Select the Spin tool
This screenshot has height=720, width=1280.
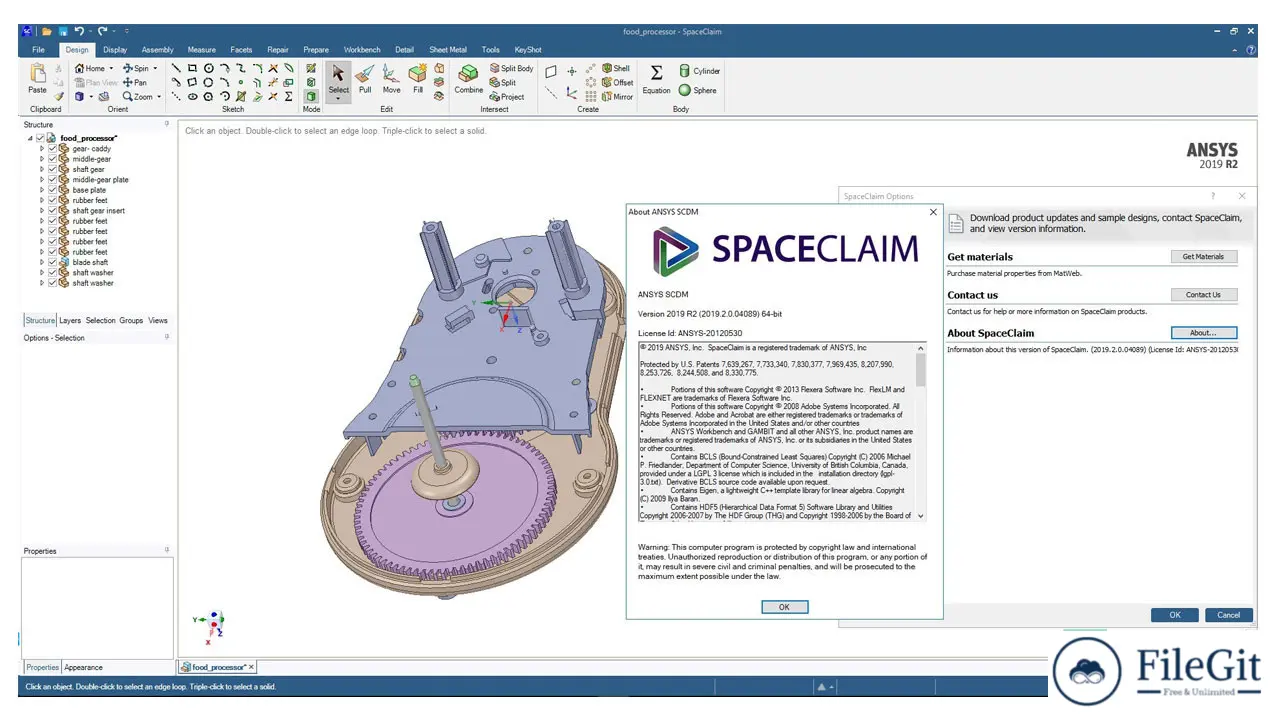click(x=135, y=69)
